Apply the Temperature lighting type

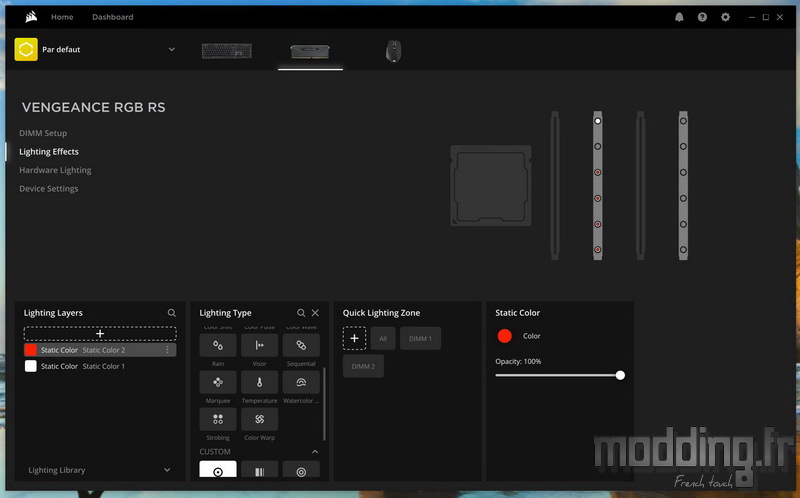(x=259, y=382)
